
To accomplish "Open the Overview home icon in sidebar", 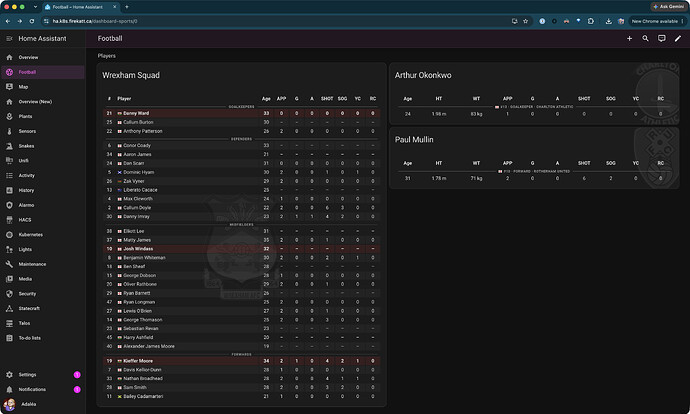I will pyautogui.click(x=9, y=57).
